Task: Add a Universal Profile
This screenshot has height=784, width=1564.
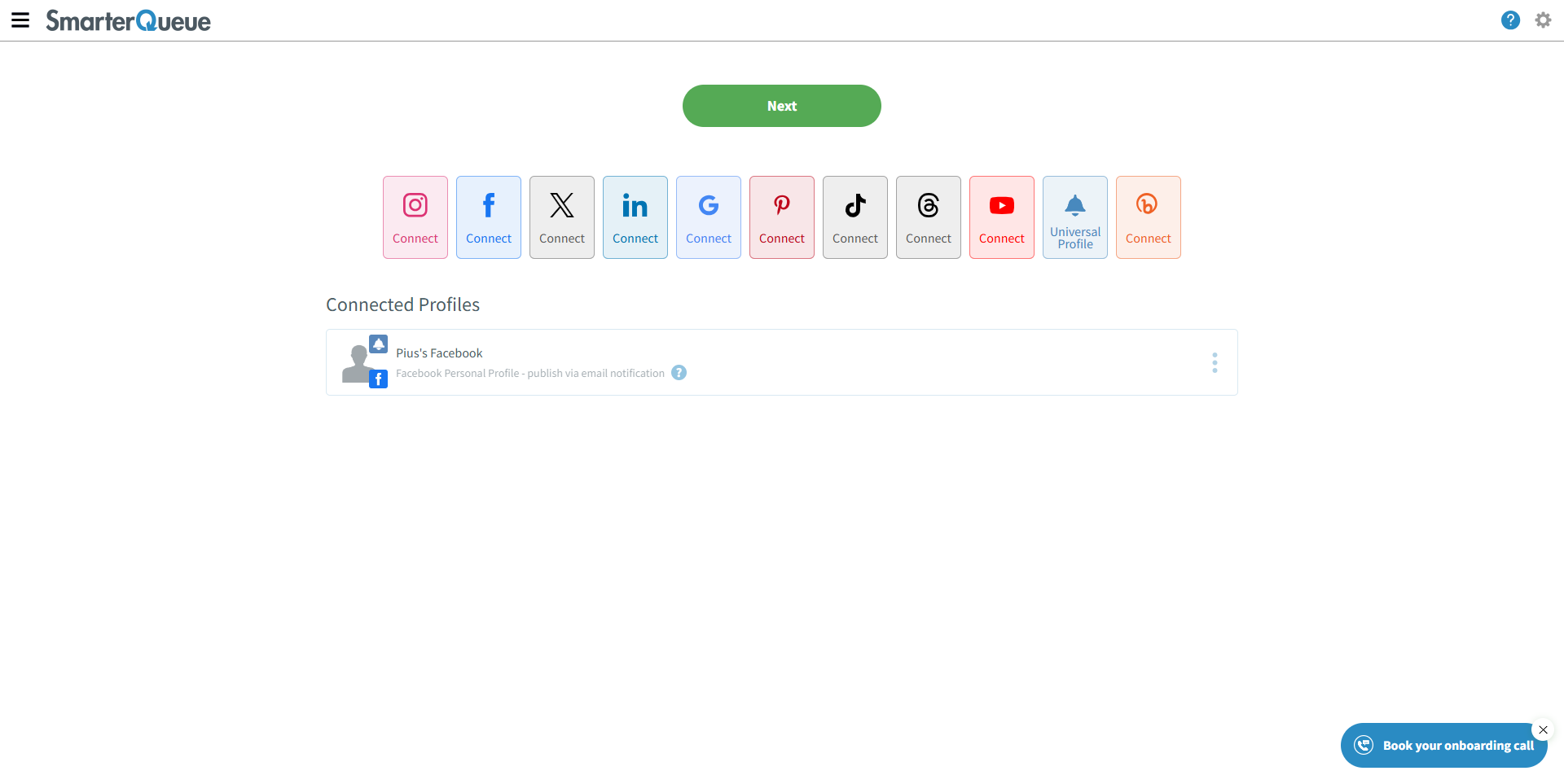Action: [x=1075, y=217]
